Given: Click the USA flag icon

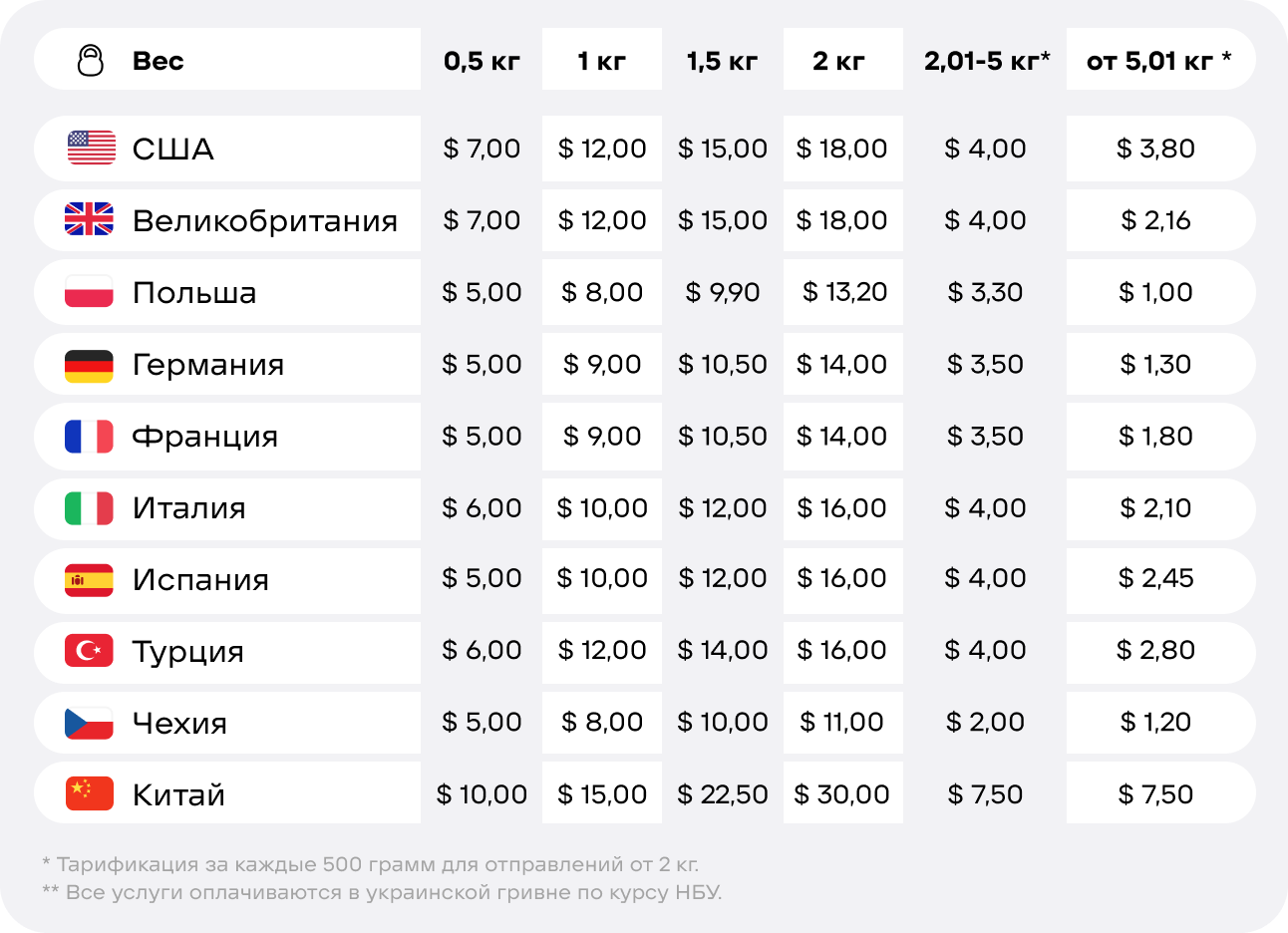Looking at the screenshot, I should point(91,148).
